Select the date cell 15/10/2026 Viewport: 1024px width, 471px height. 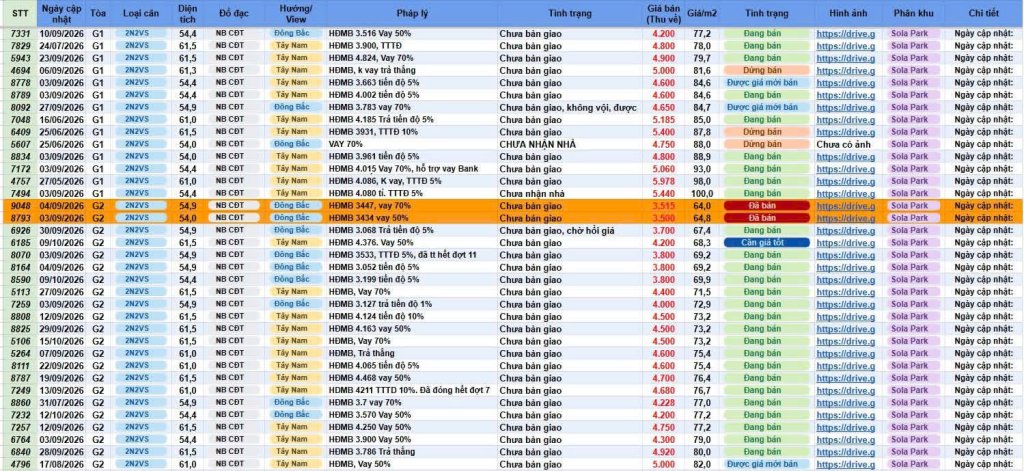[x=61, y=341]
